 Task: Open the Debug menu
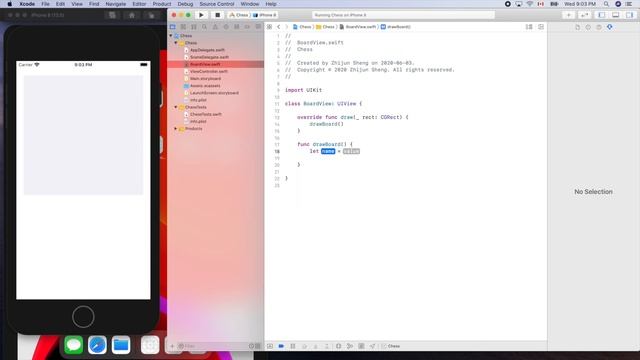pyautogui.click(x=185, y=4)
